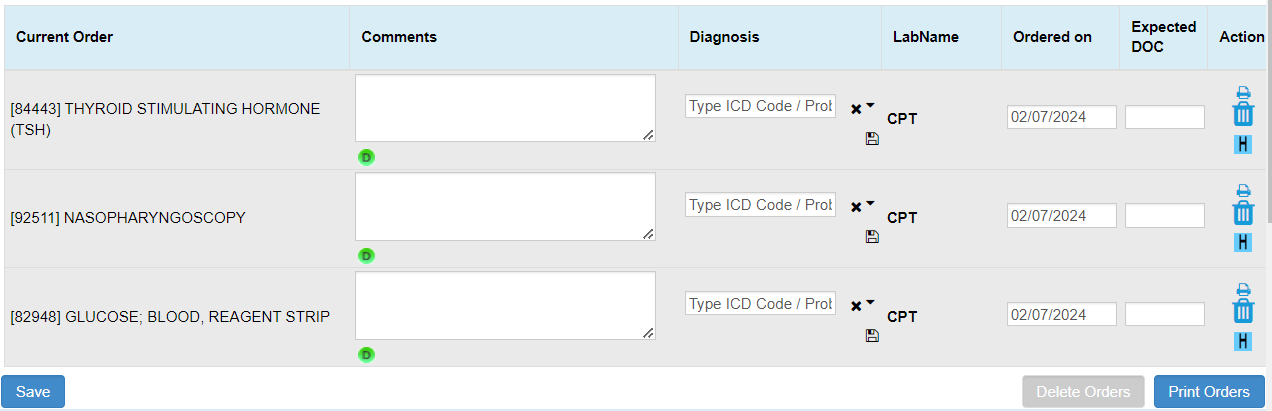Print the Thyroid Stimulating Hormone order
This screenshot has width=1272, height=411.
1243,92
